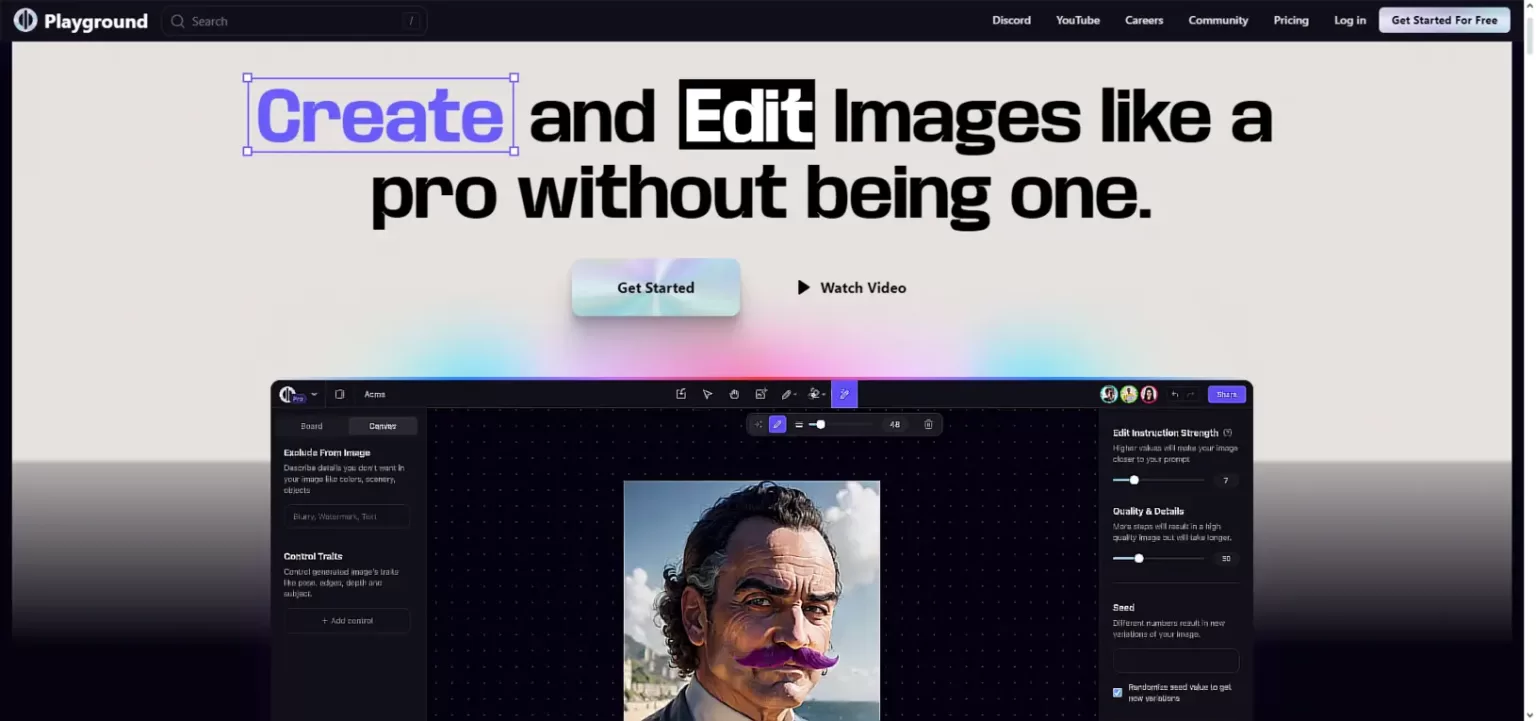Open the Discord link
Viewport: 1536px width, 721px height.
click(1011, 20)
